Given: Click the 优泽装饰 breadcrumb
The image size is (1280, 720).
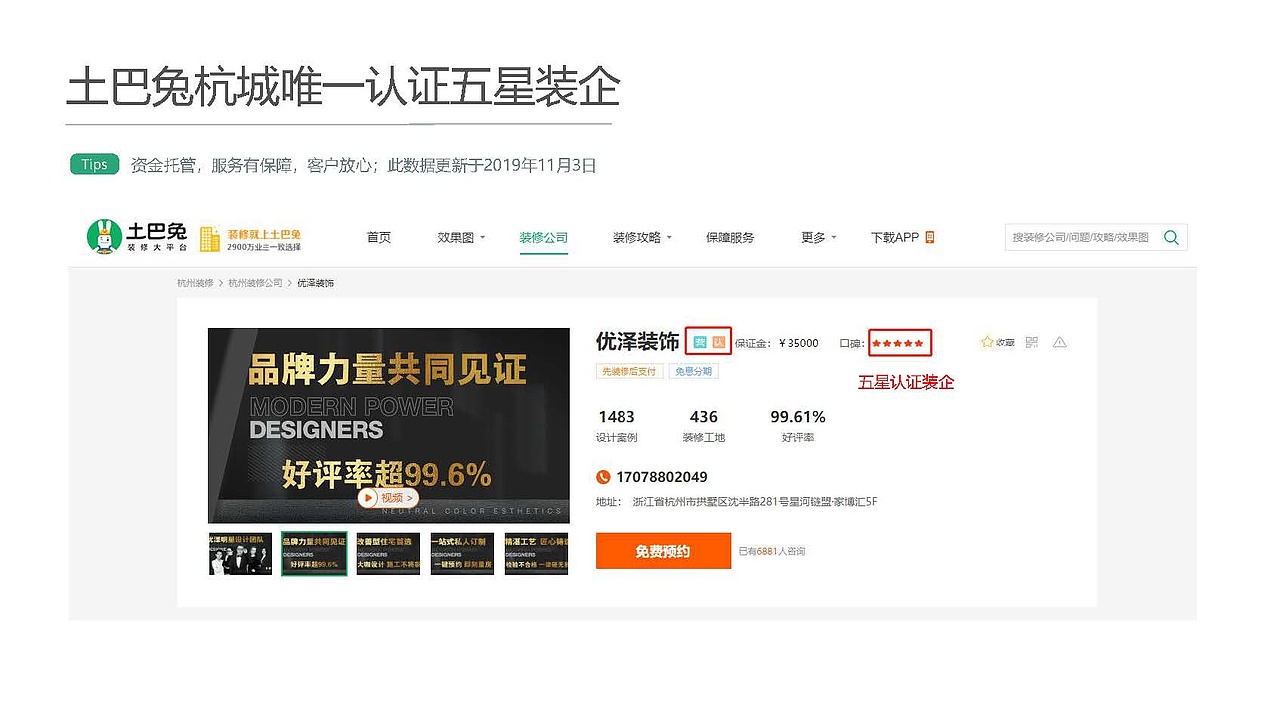Looking at the screenshot, I should click(316, 283).
